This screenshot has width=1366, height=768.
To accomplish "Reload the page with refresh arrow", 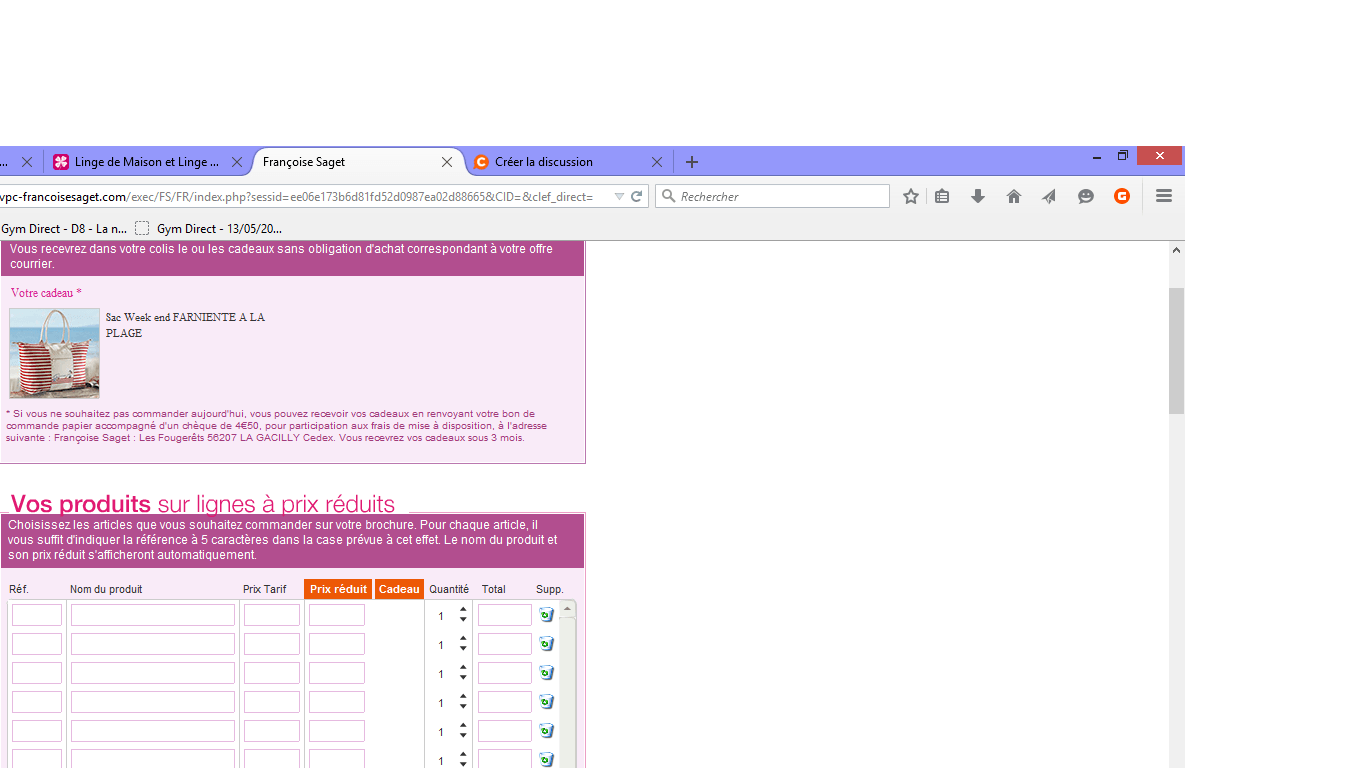I will coord(636,197).
